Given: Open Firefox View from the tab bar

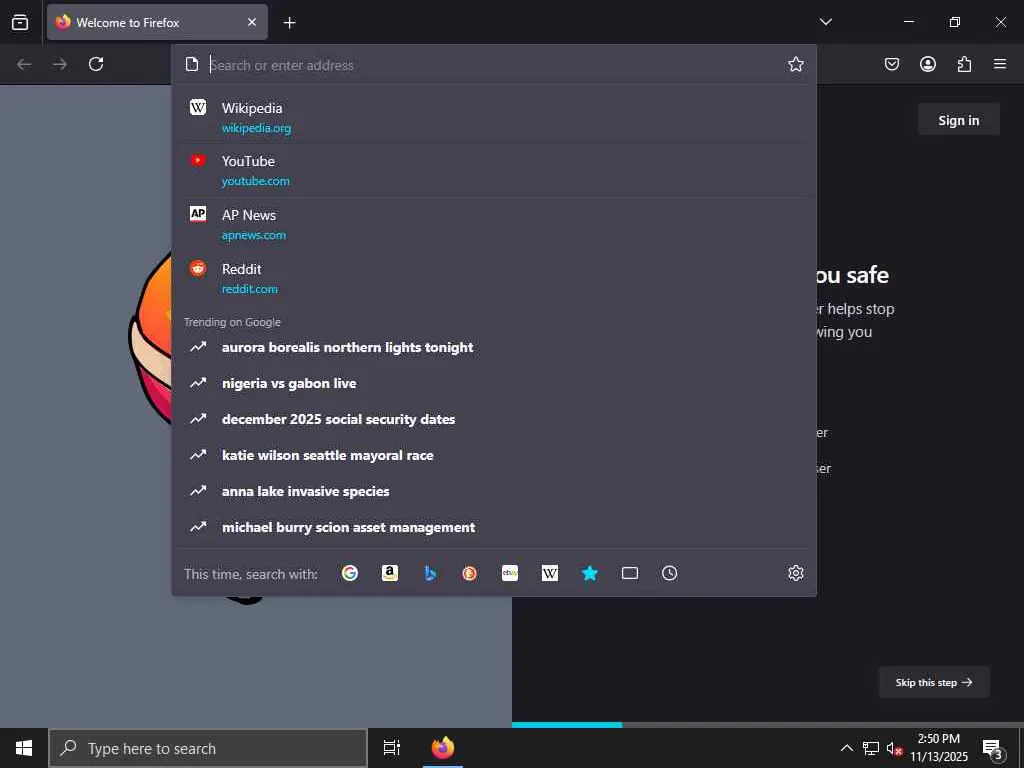Looking at the screenshot, I should (20, 22).
